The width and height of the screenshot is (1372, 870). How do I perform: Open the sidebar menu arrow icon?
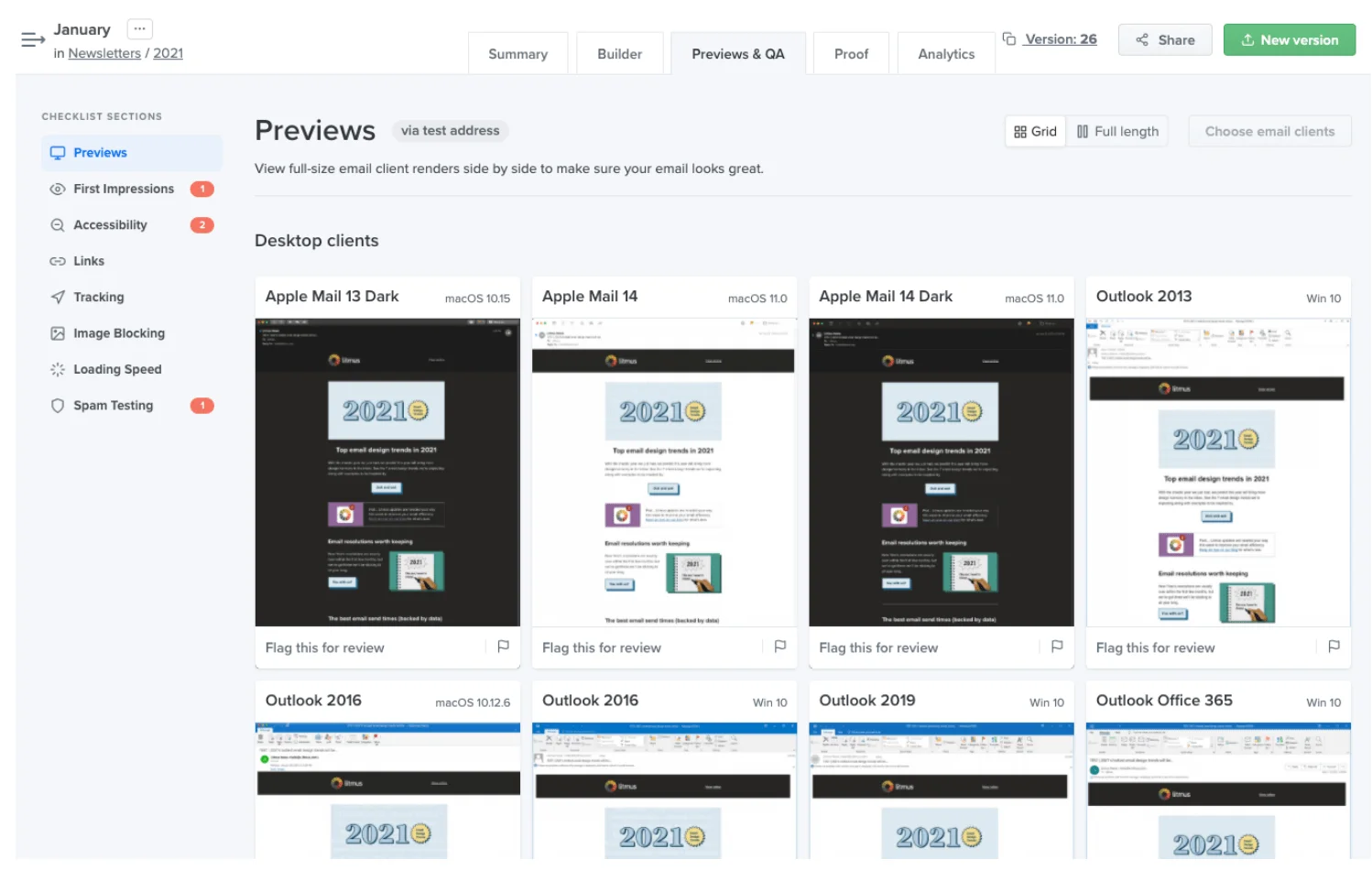(33, 39)
